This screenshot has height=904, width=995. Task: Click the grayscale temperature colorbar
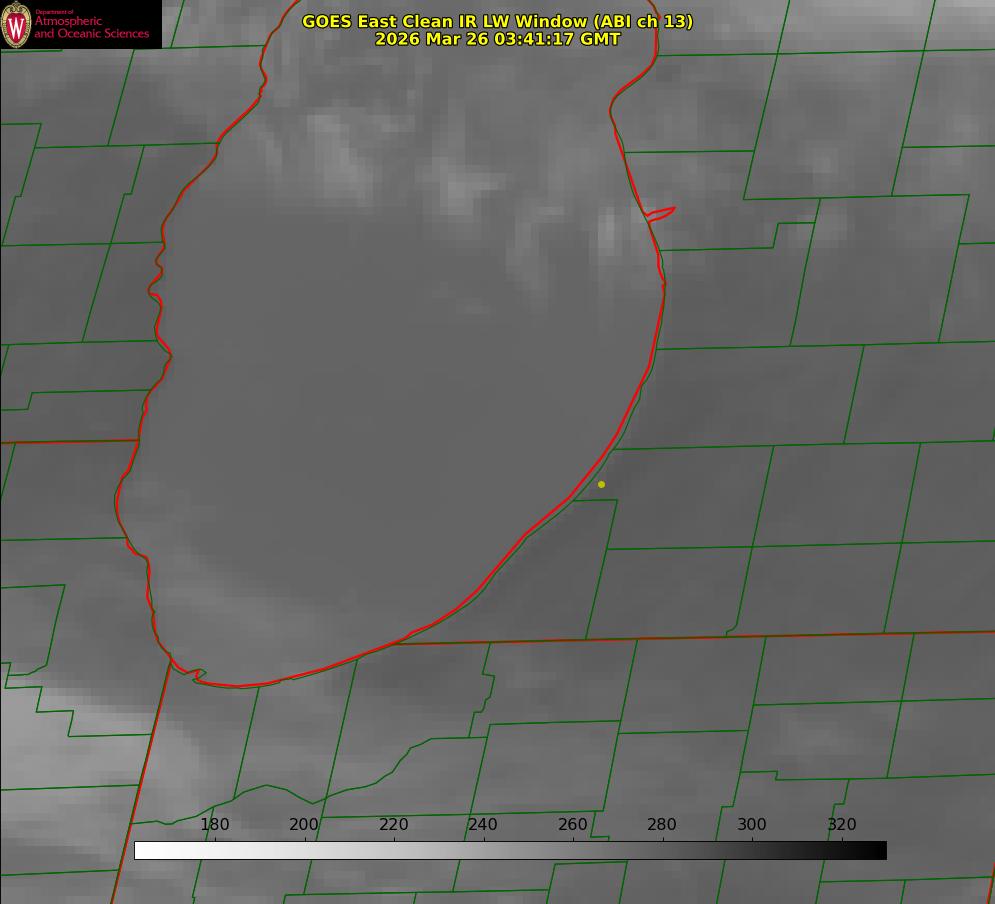[x=510, y=850]
